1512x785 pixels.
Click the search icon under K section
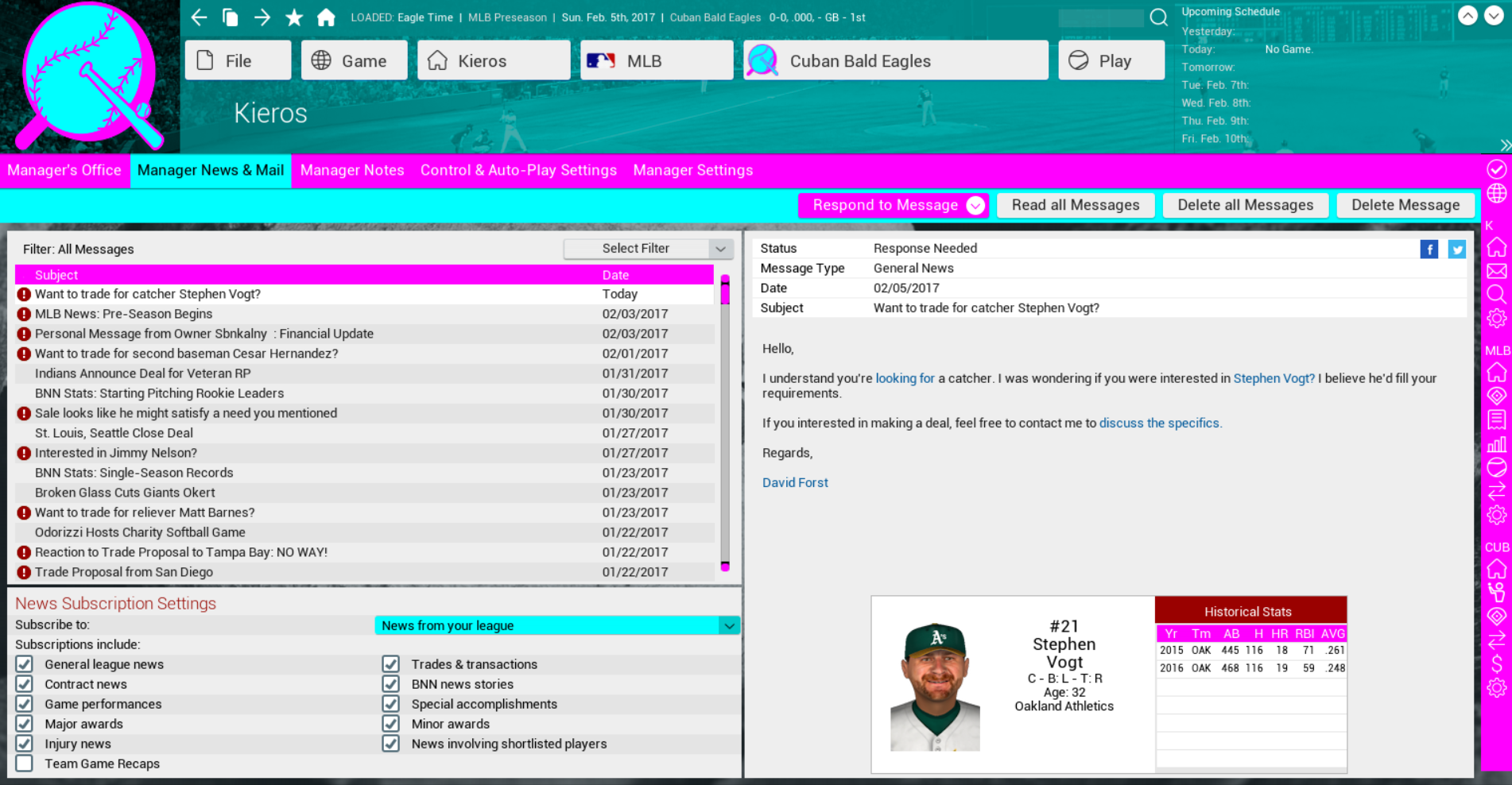pos(1497,294)
